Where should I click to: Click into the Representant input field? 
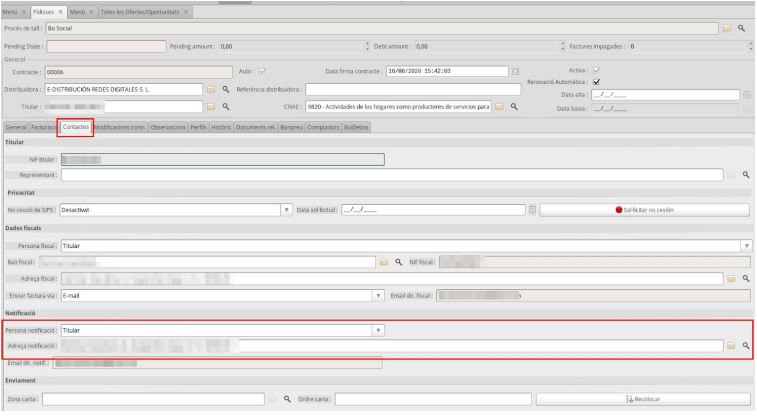click(392, 175)
